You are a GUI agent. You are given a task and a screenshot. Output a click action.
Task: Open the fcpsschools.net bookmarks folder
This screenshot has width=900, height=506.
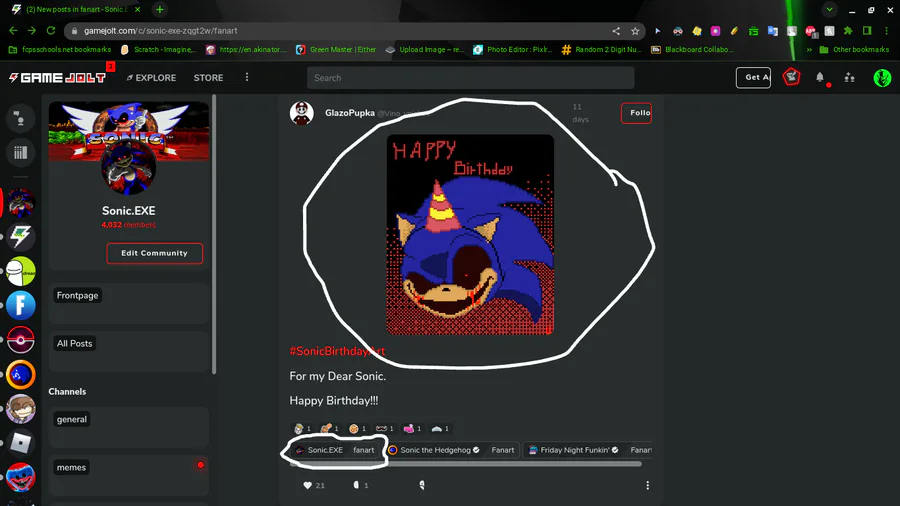[60, 50]
